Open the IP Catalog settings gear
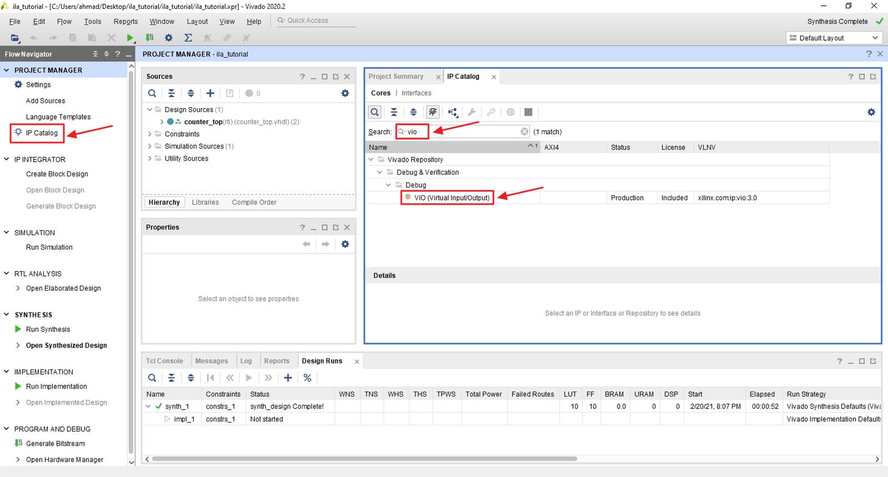The image size is (888, 477). (871, 112)
